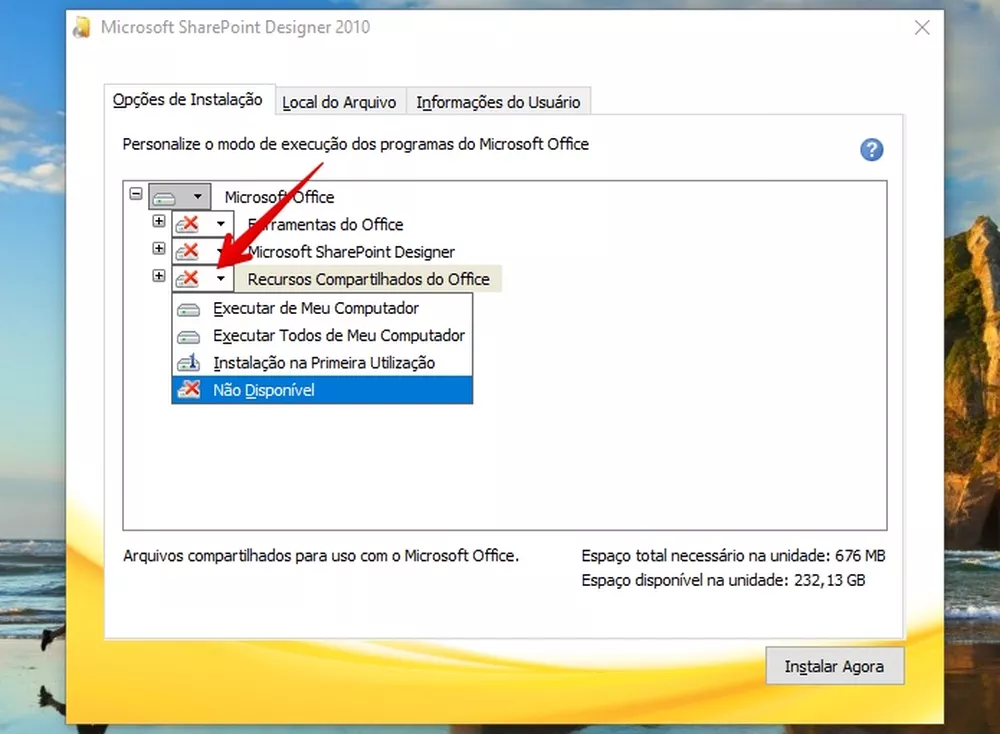Select Não Disponível menu option
This screenshot has height=734, width=1000.
(x=322, y=390)
